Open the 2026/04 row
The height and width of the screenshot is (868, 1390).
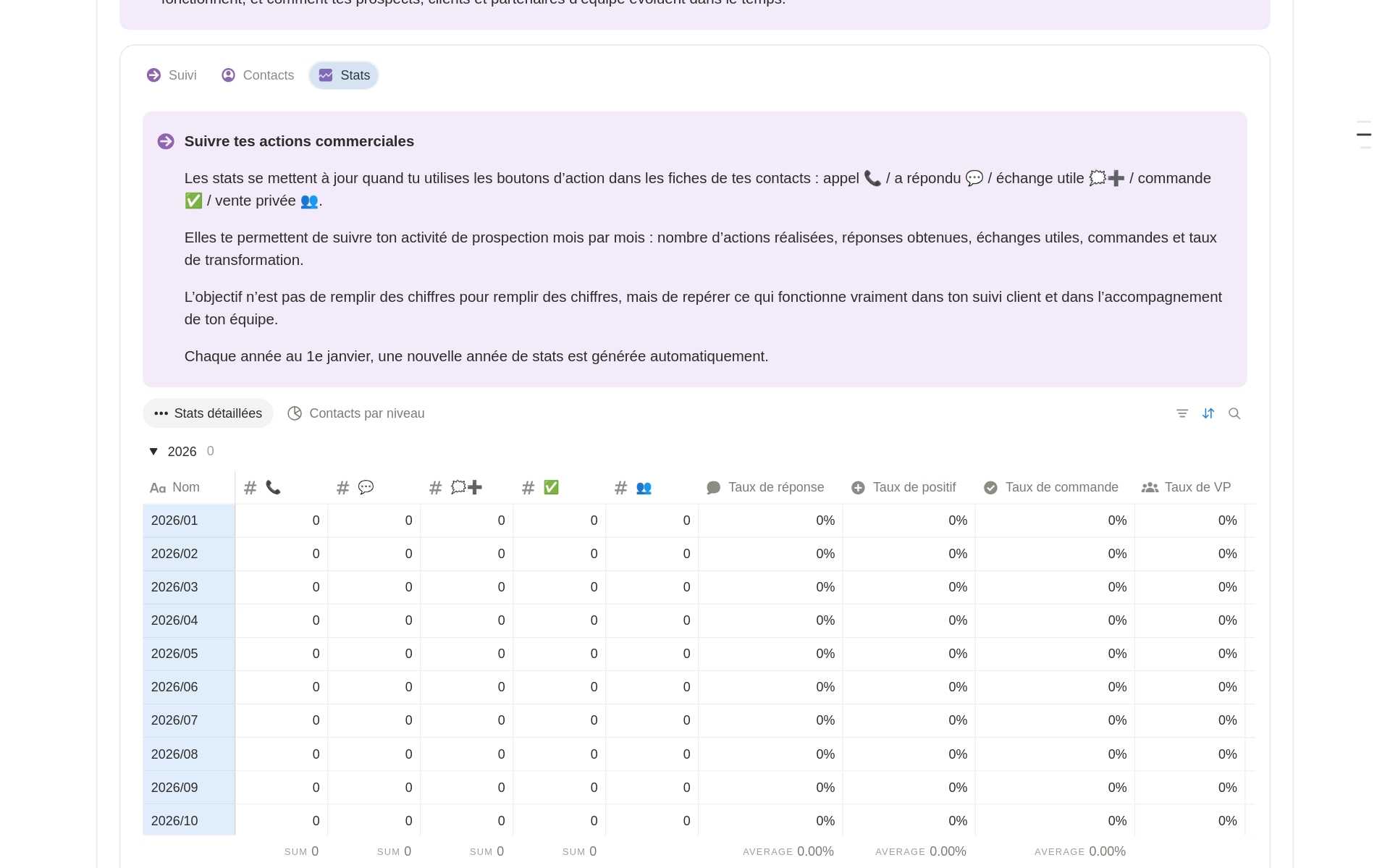tap(189, 620)
